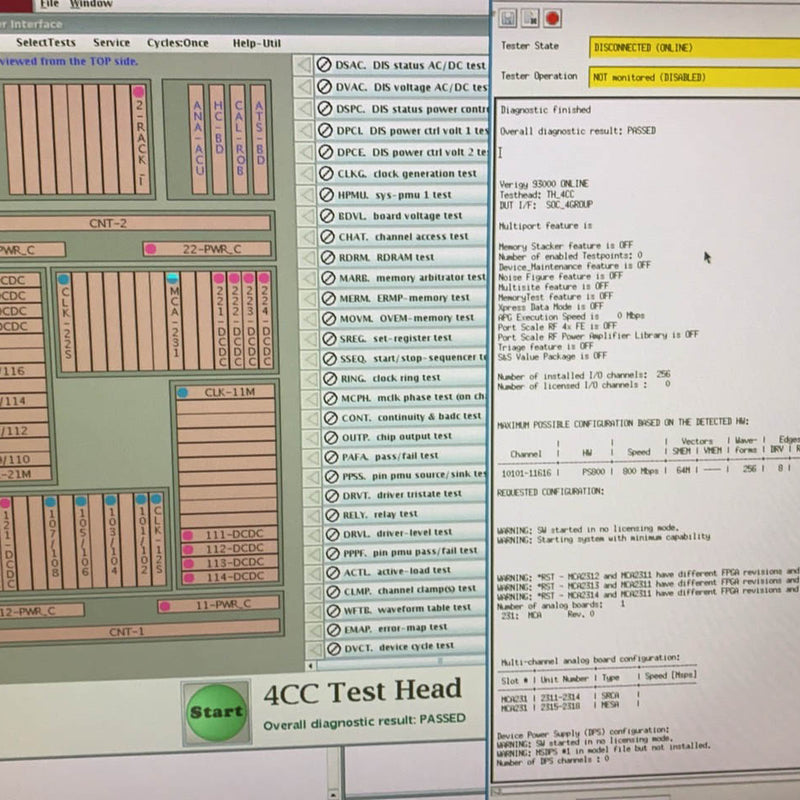
Task: Expand the arrow beside DVCT test
Action: (316, 649)
